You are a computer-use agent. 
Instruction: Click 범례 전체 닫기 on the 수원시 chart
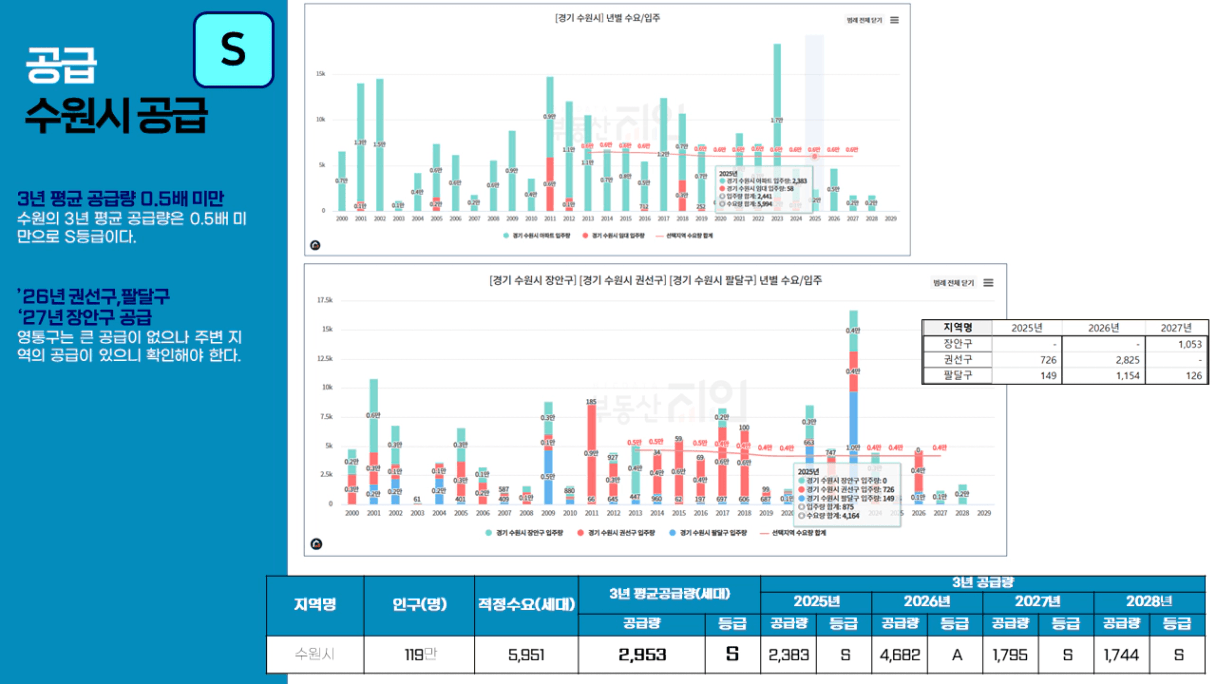(x=864, y=20)
